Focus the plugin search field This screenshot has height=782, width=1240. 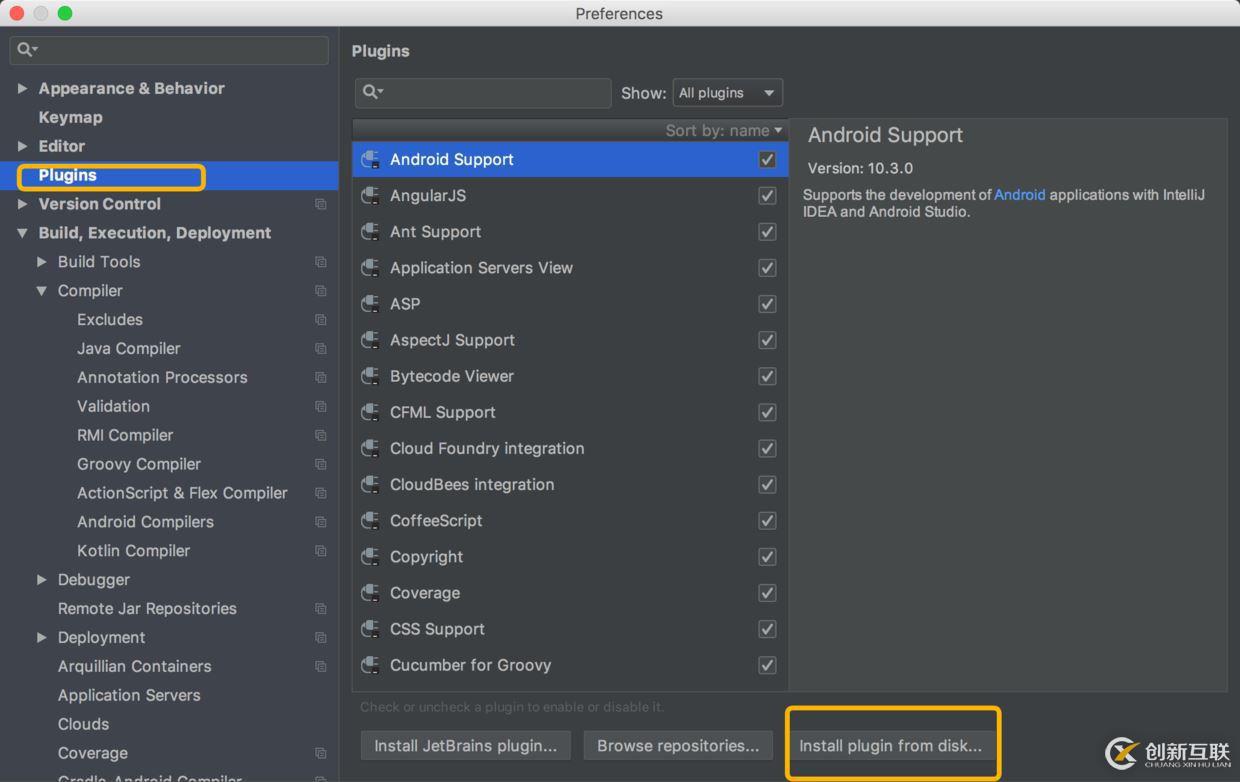coord(483,93)
